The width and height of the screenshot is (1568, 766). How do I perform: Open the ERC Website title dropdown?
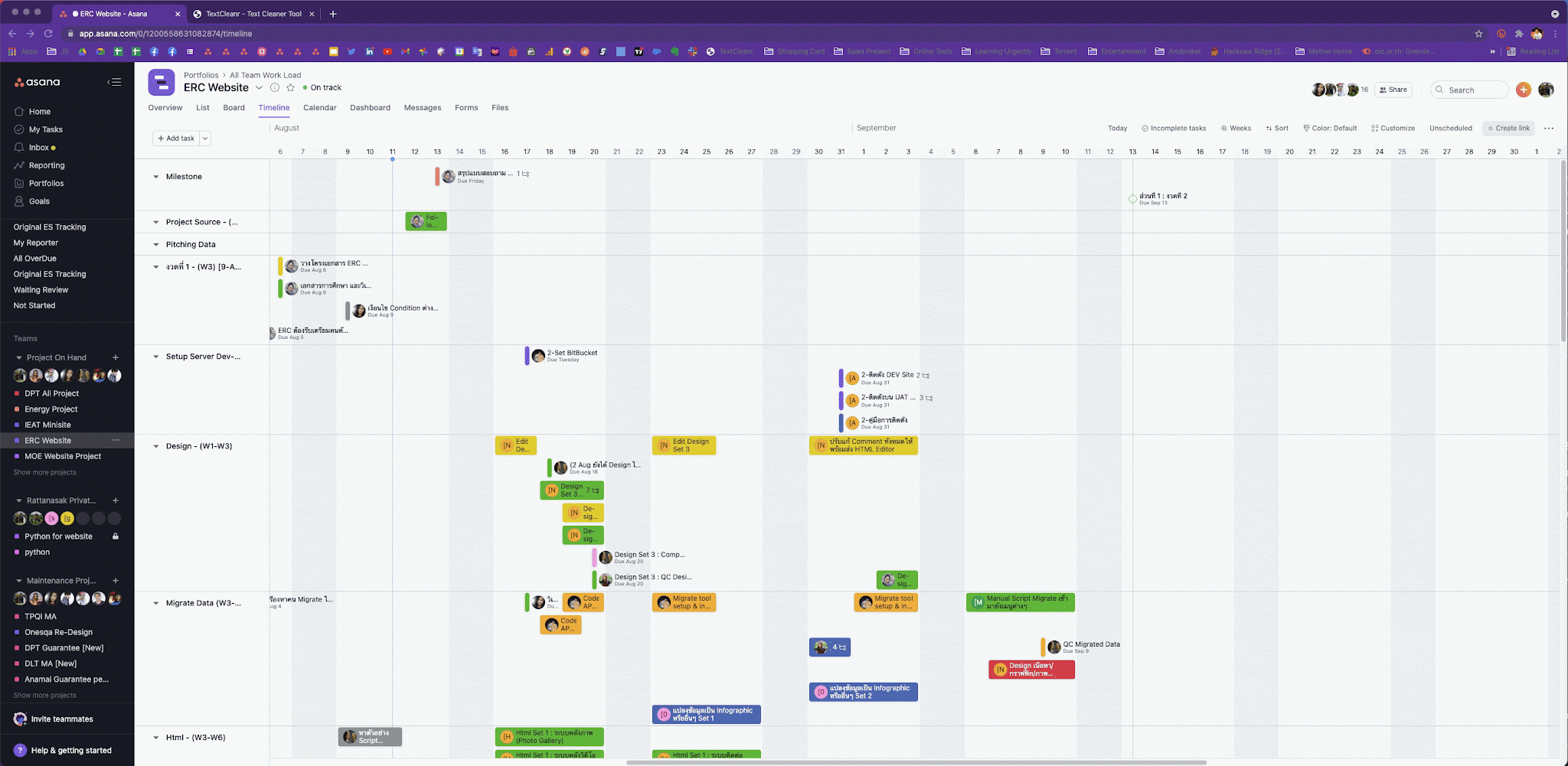click(x=259, y=88)
